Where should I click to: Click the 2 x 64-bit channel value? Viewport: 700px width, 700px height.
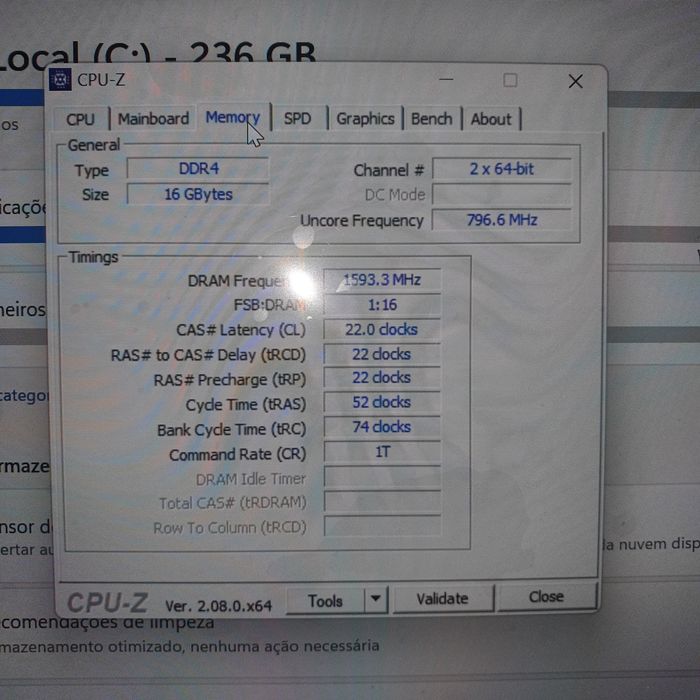[502, 169]
